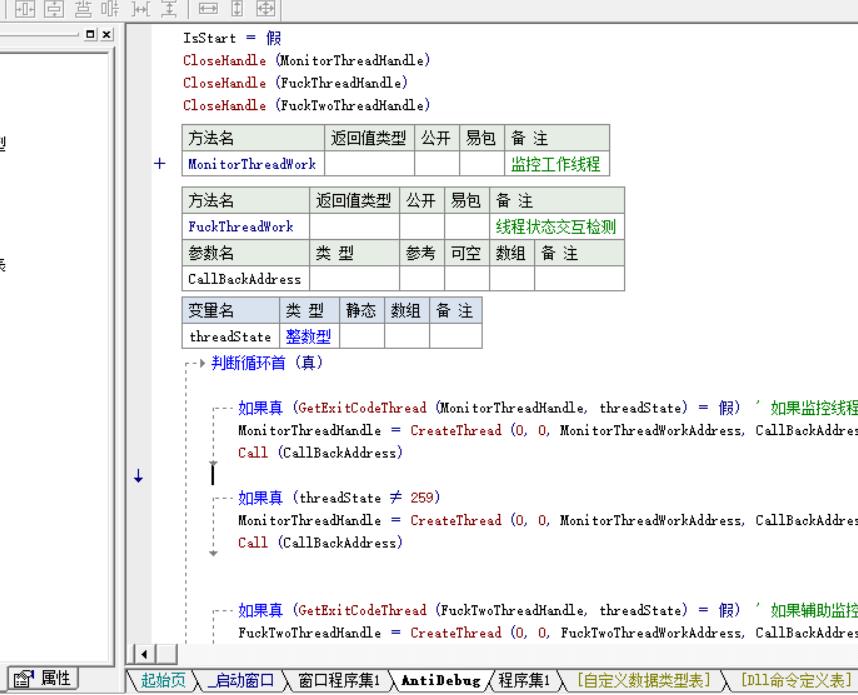Click the center-vertically alignment toolbar icon
The image size is (858, 695).
click(x=54, y=8)
